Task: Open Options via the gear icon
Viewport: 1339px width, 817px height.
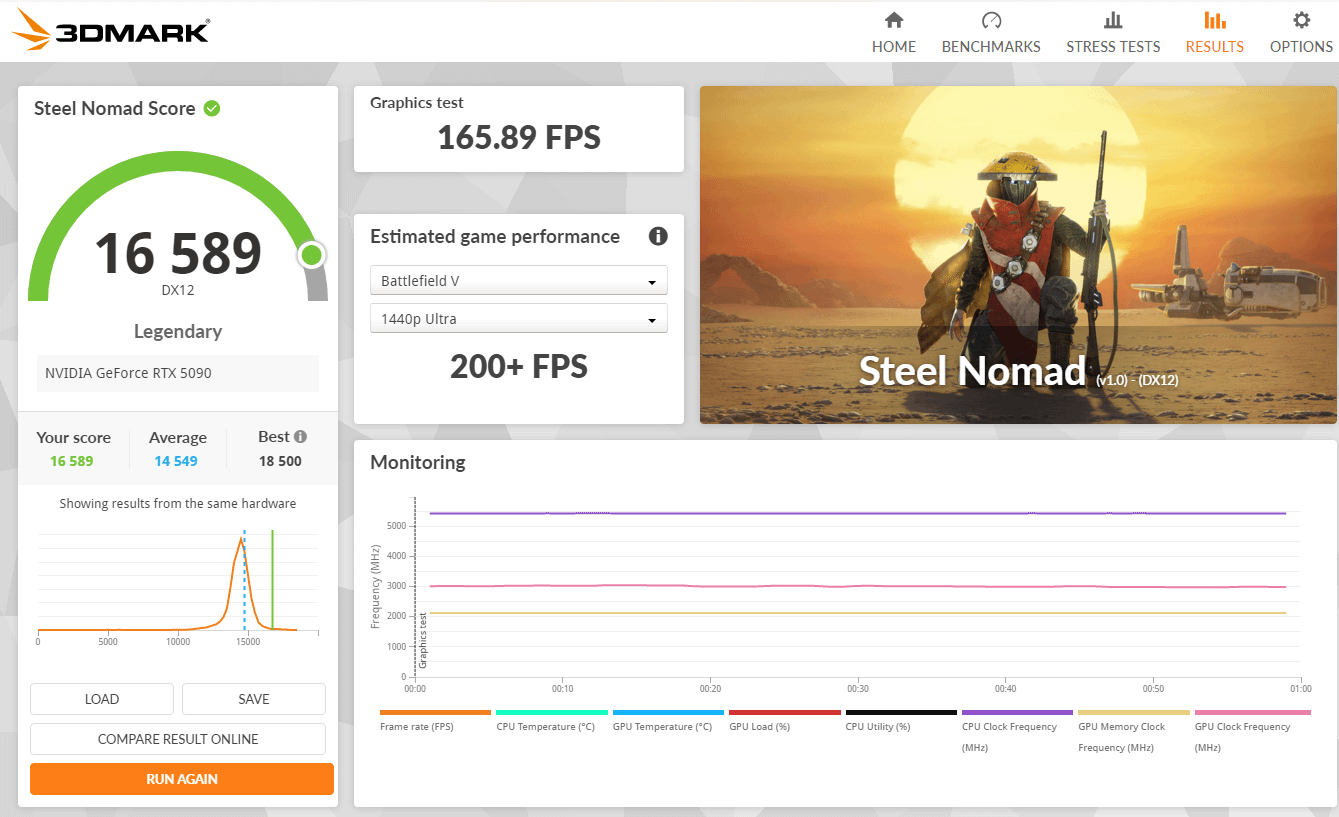Action: pyautogui.click(x=1301, y=21)
